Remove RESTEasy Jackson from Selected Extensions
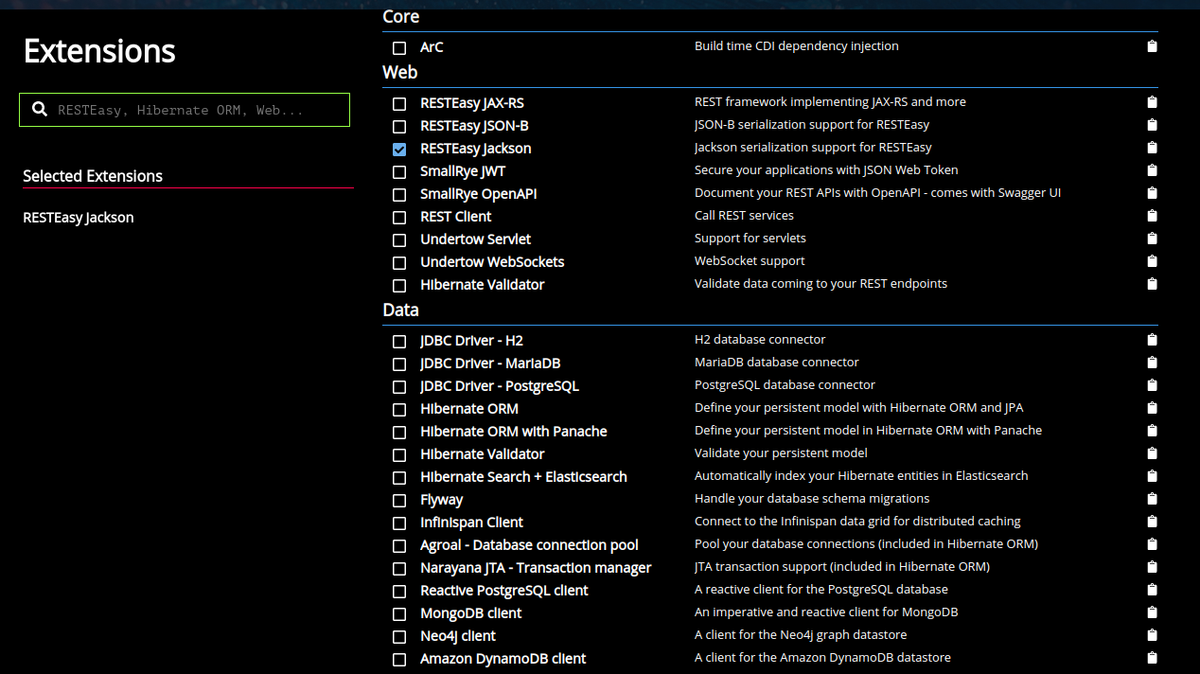This screenshot has width=1200, height=674. [78, 217]
